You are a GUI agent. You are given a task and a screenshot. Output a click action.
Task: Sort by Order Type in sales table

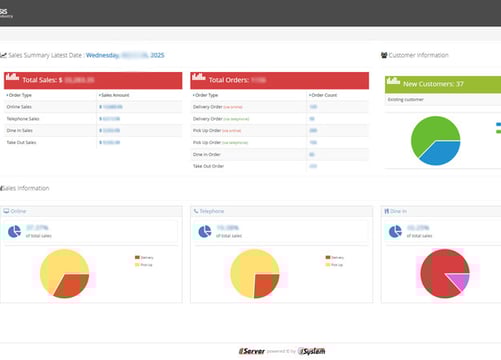coord(19,95)
